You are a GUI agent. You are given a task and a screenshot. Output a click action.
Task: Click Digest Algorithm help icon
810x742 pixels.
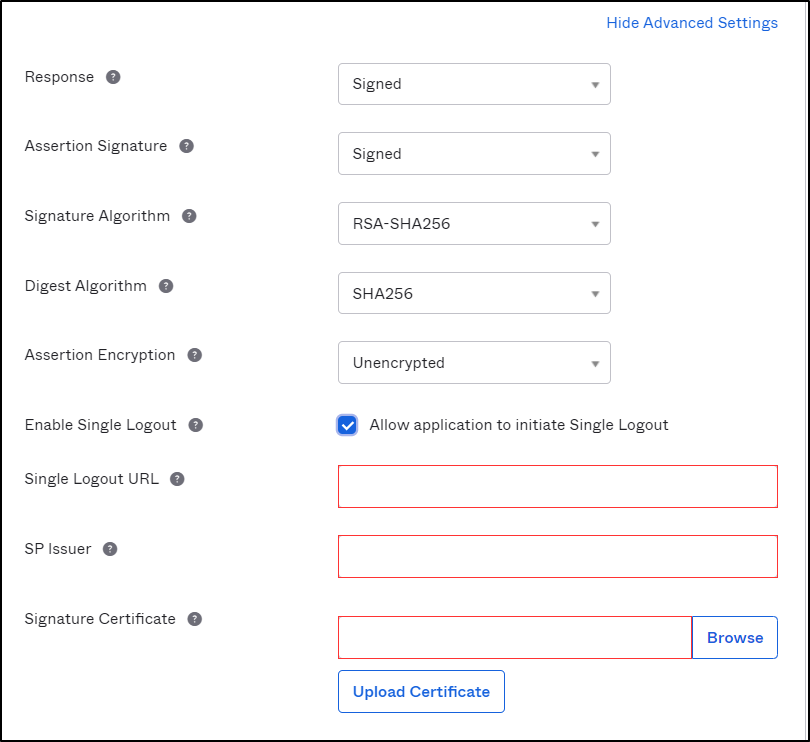point(166,286)
